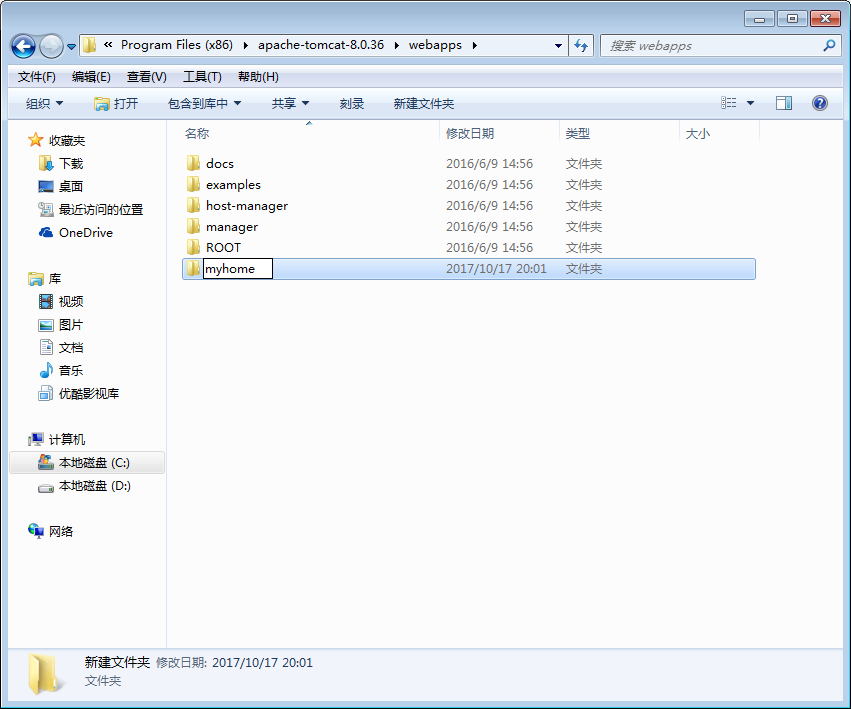Click the Forward navigation arrow
Image resolution: width=851 pixels, height=709 pixels.
(52, 46)
